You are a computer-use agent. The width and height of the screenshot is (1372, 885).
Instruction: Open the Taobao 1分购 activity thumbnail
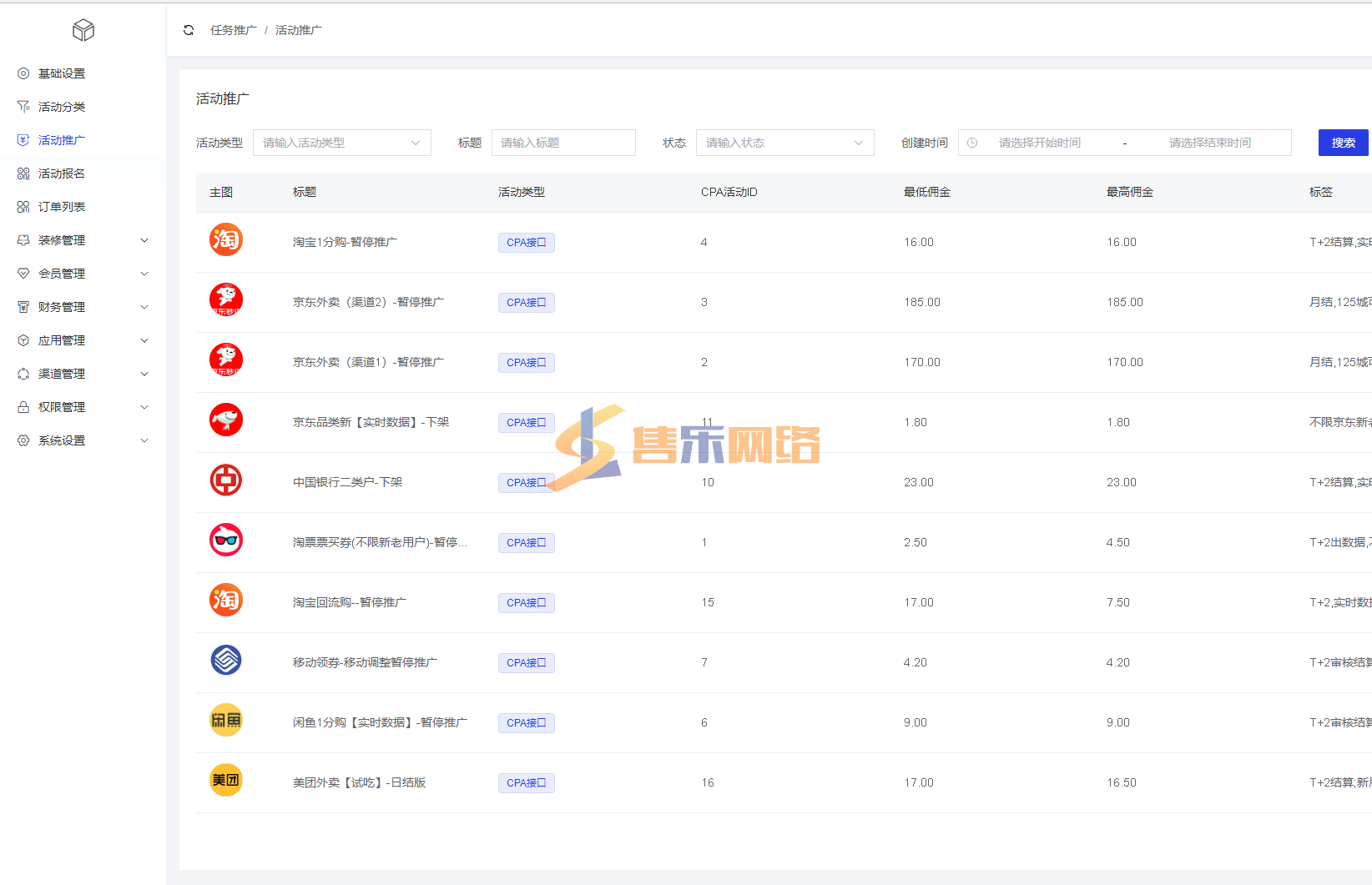point(225,240)
